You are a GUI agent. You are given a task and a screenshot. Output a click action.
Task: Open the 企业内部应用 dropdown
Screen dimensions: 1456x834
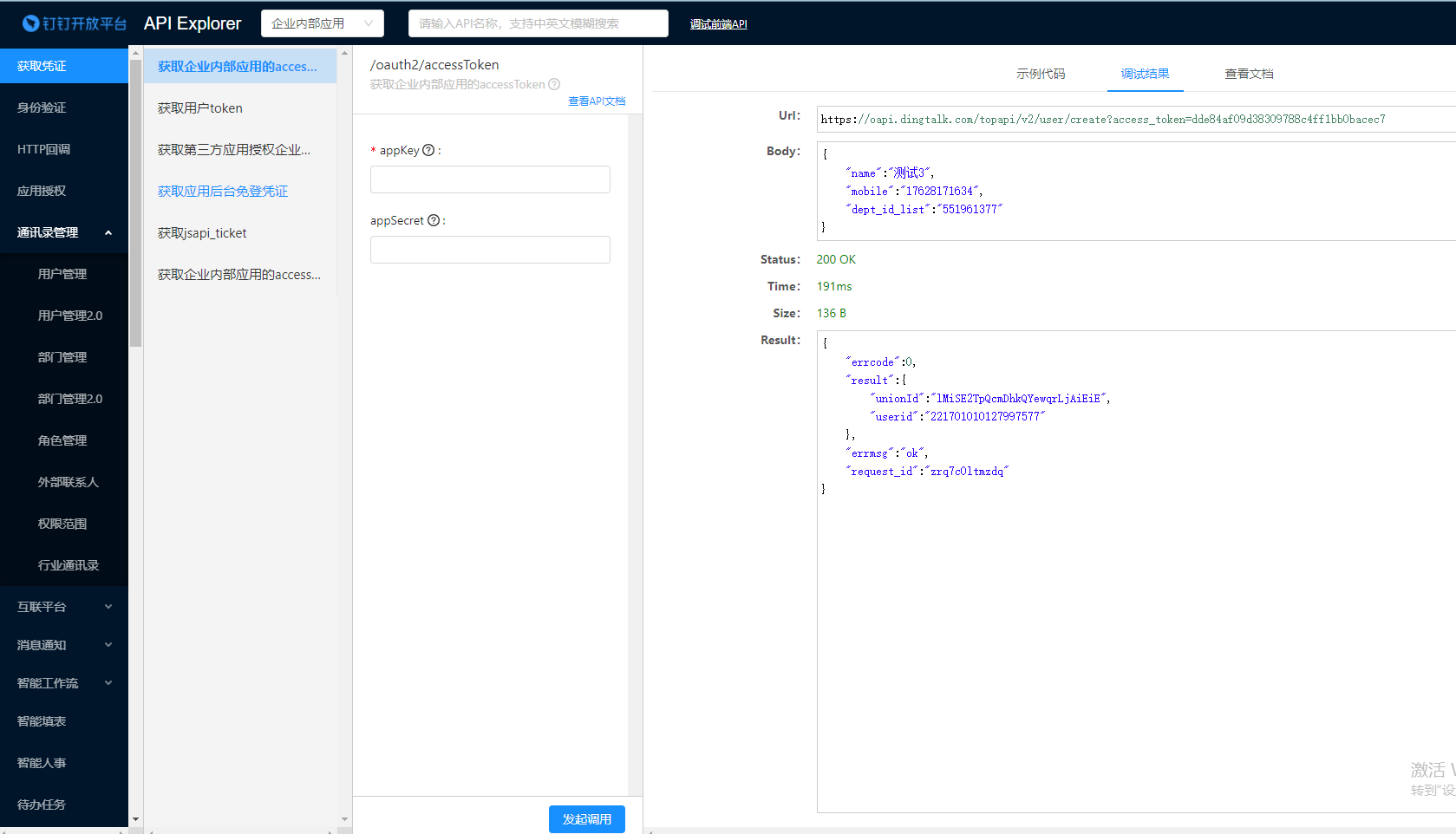(x=323, y=23)
